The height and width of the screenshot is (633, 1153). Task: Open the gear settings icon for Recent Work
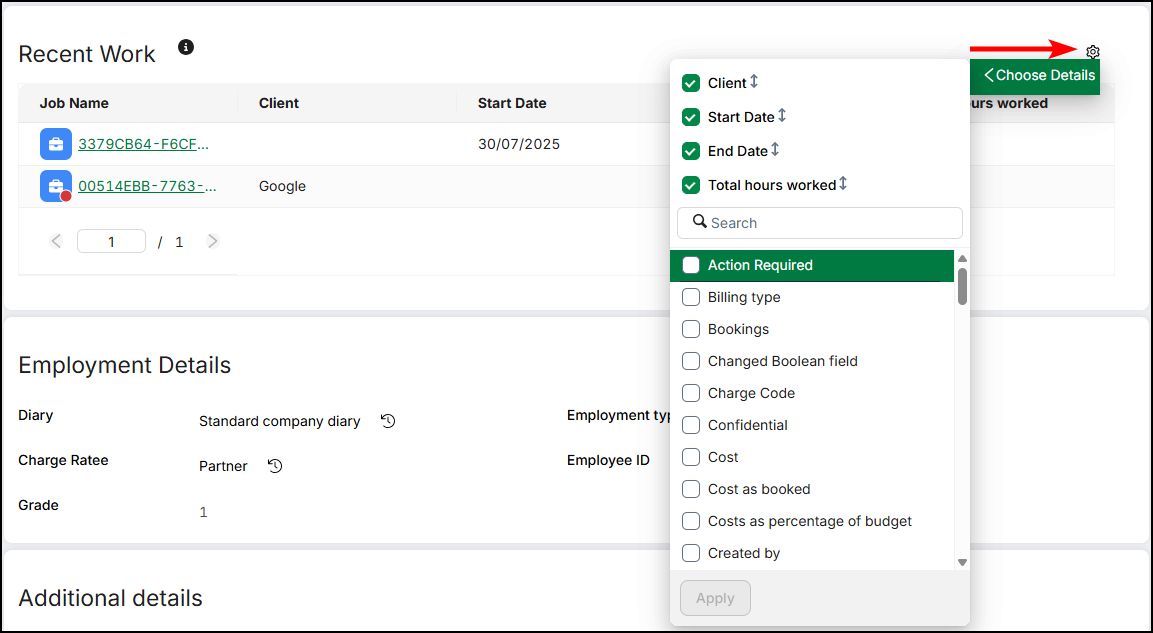point(1093,51)
